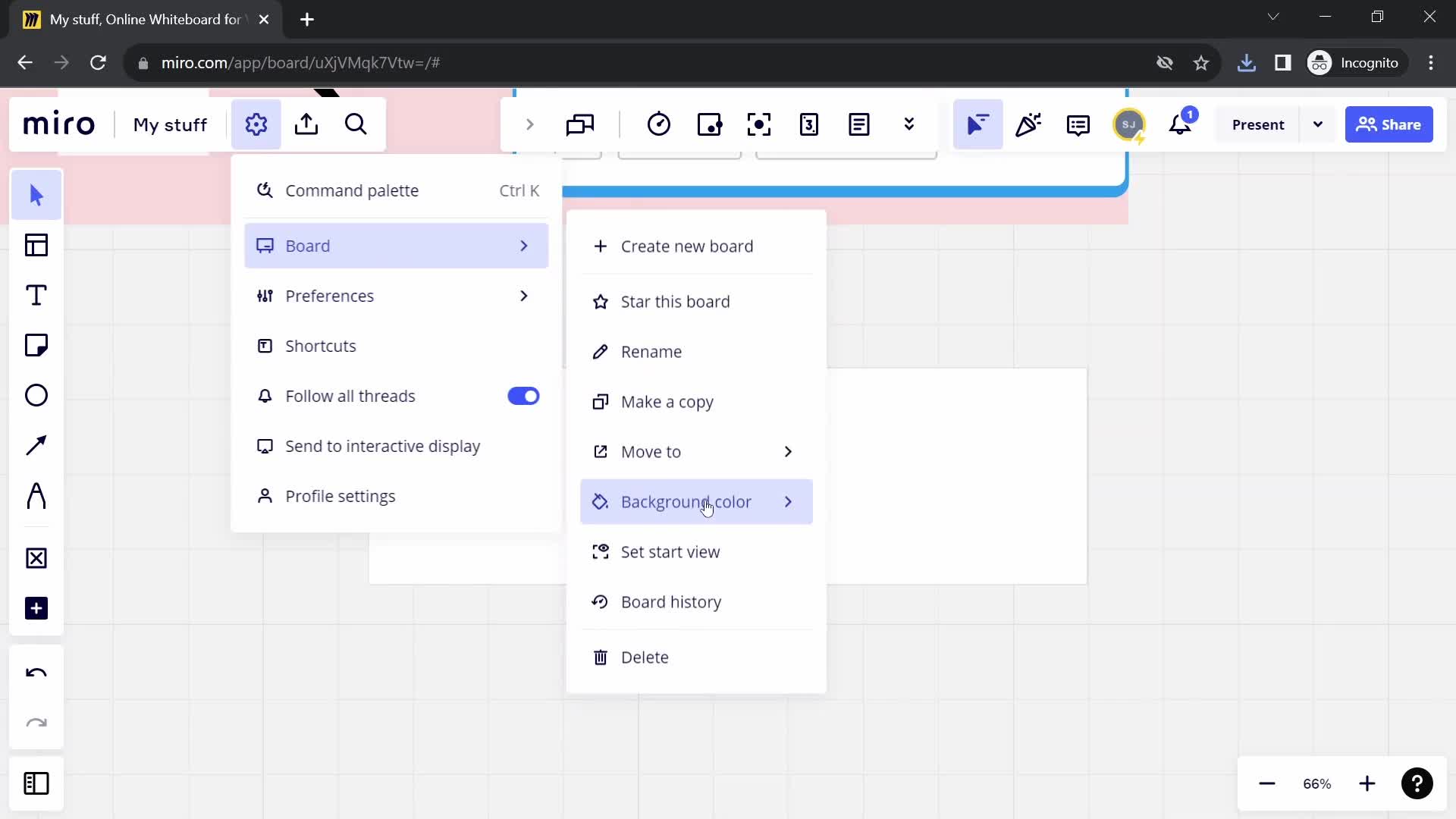The height and width of the screenshot is (819, 1456).
Task: Open browser downloads icon
Action: pyautogui.click(x=1246, y=63)
